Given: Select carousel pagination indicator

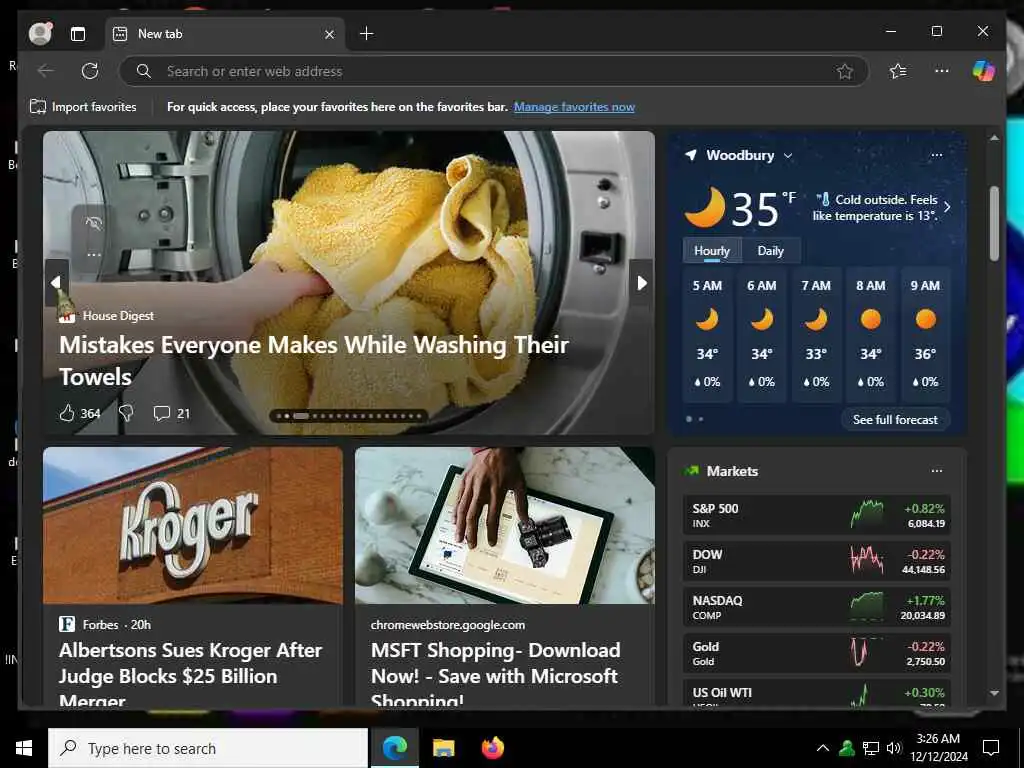Looking at the screenshot, I should coord(349,415).
